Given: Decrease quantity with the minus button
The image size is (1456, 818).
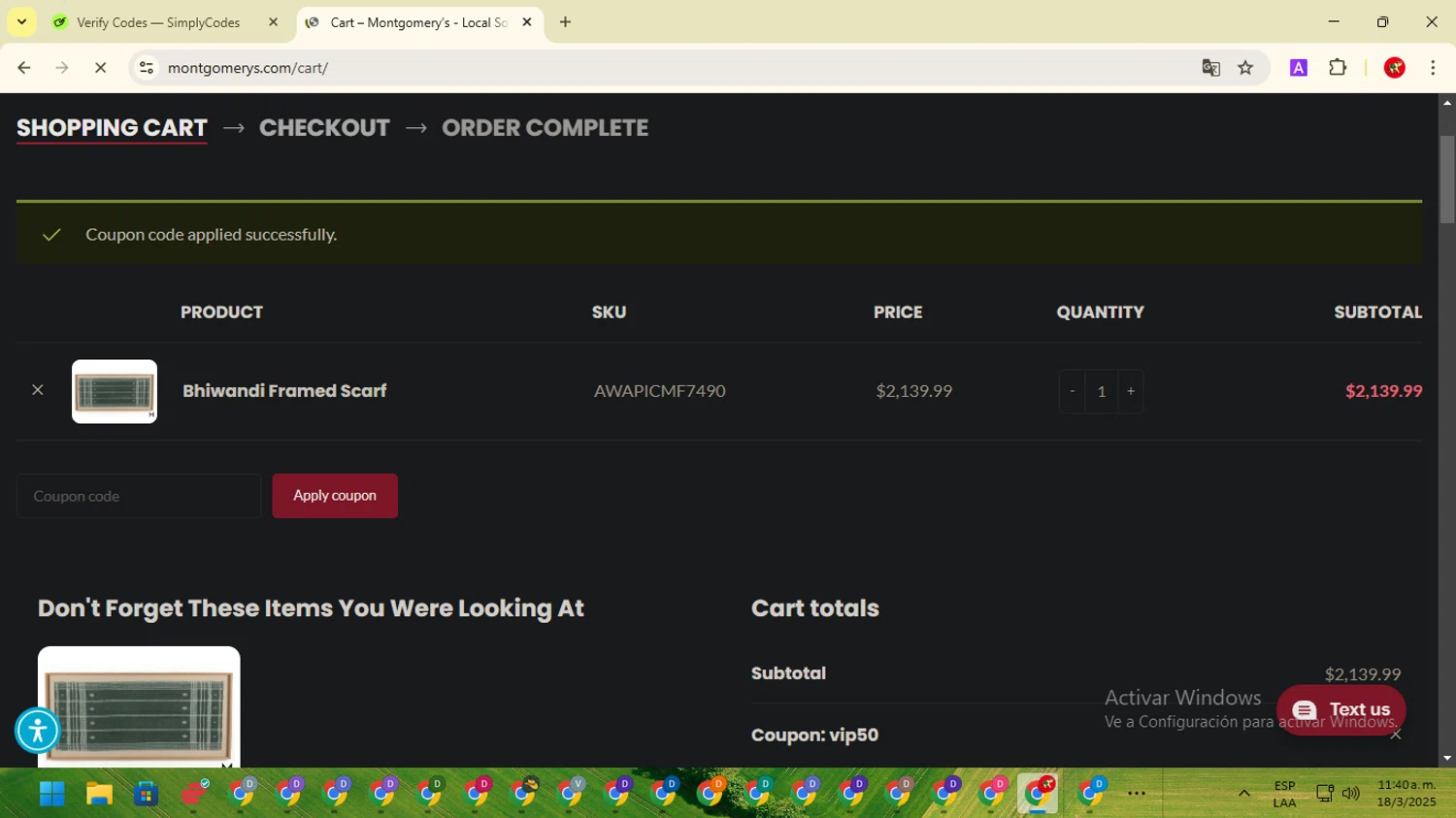Looking at the screenshot, I should tap(1072, 391).
